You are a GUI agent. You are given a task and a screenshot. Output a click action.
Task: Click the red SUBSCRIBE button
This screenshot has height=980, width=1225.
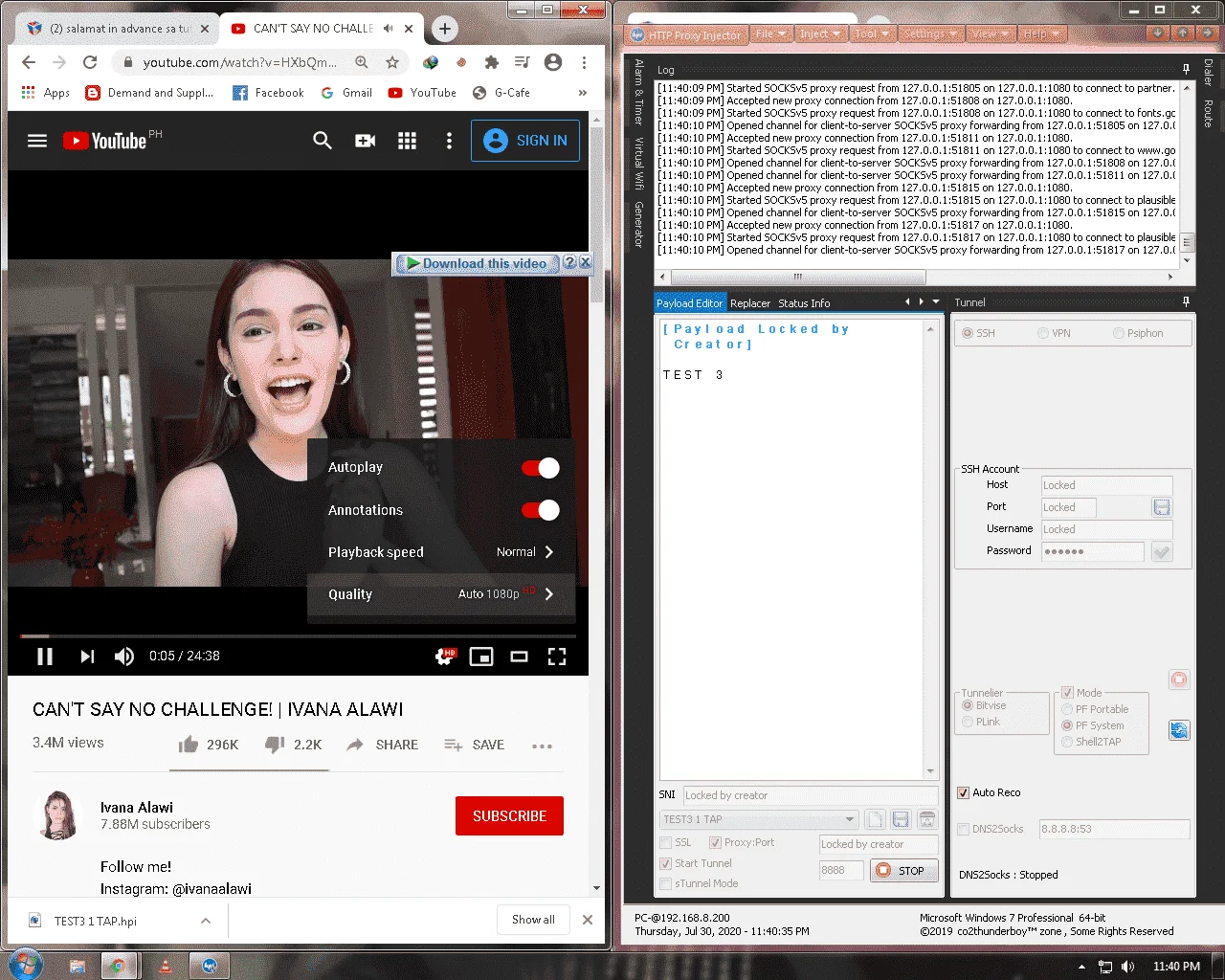click(509, 816)
